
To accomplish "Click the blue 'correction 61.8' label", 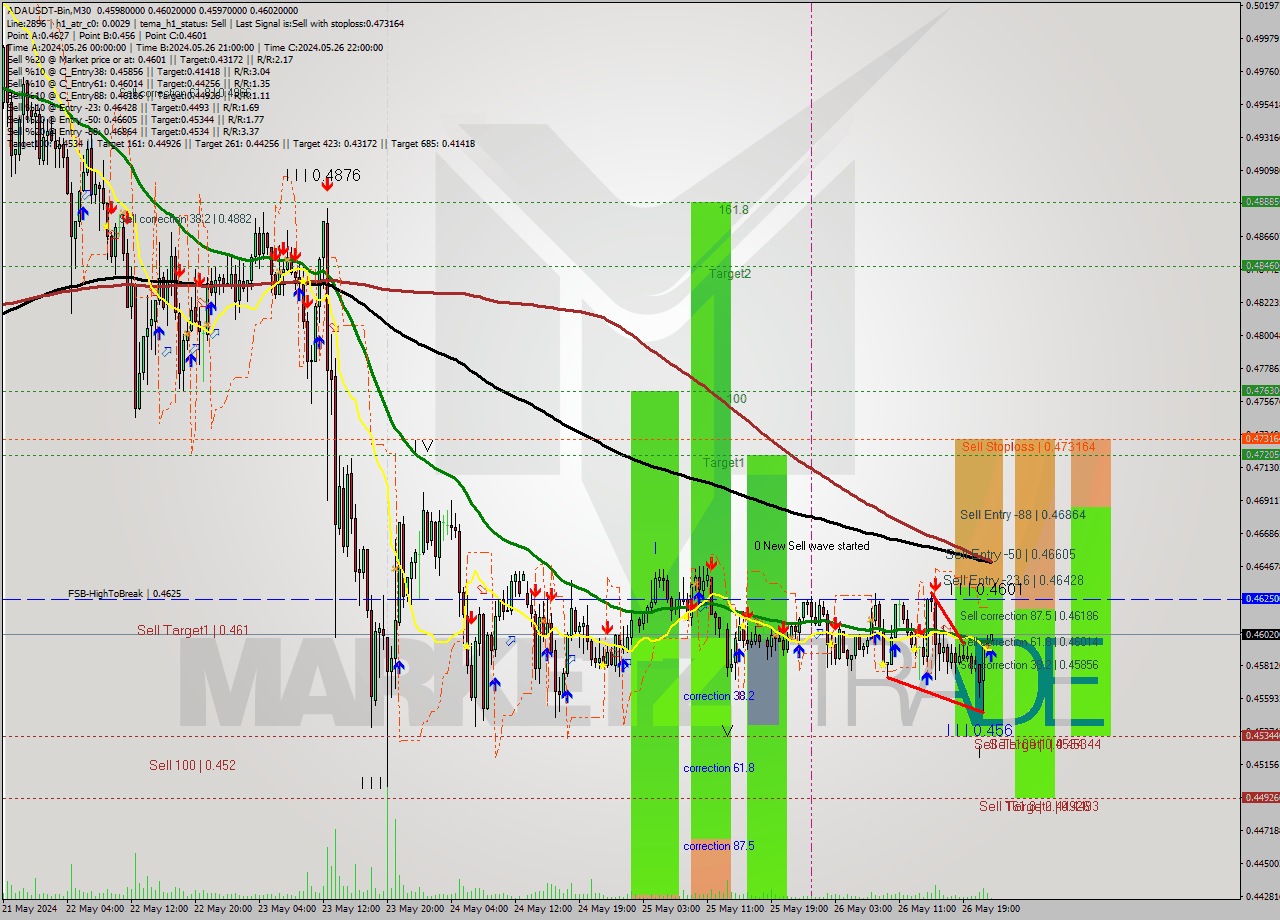I will tap(719, 768).
